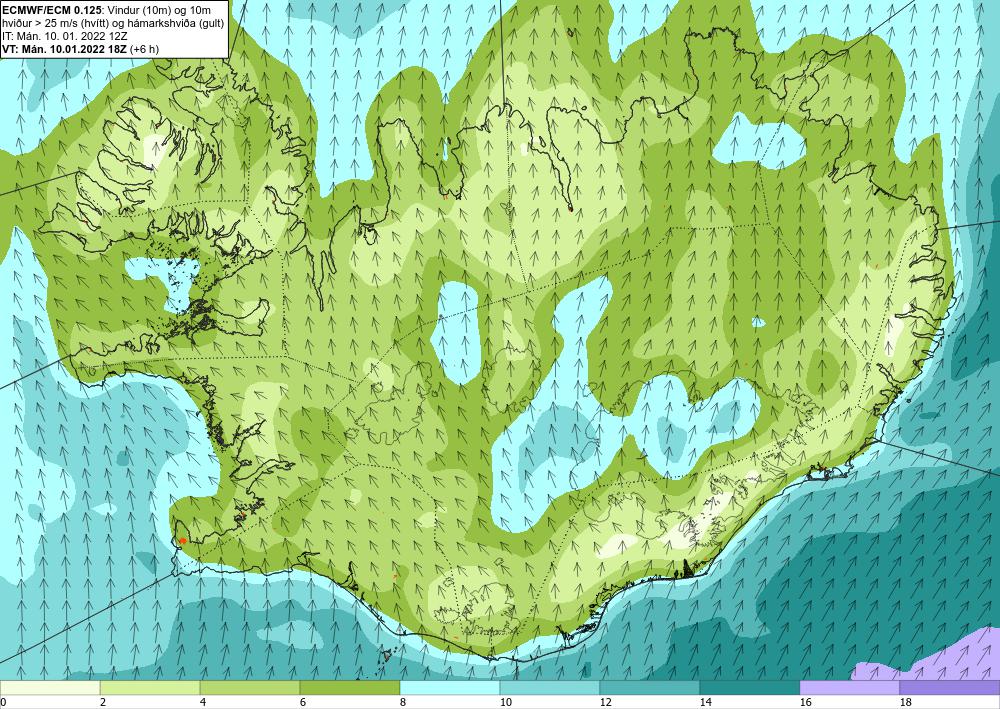Click the legend label '10'
This screenshot has width=1000, height=709.
[x=505, y=703]
